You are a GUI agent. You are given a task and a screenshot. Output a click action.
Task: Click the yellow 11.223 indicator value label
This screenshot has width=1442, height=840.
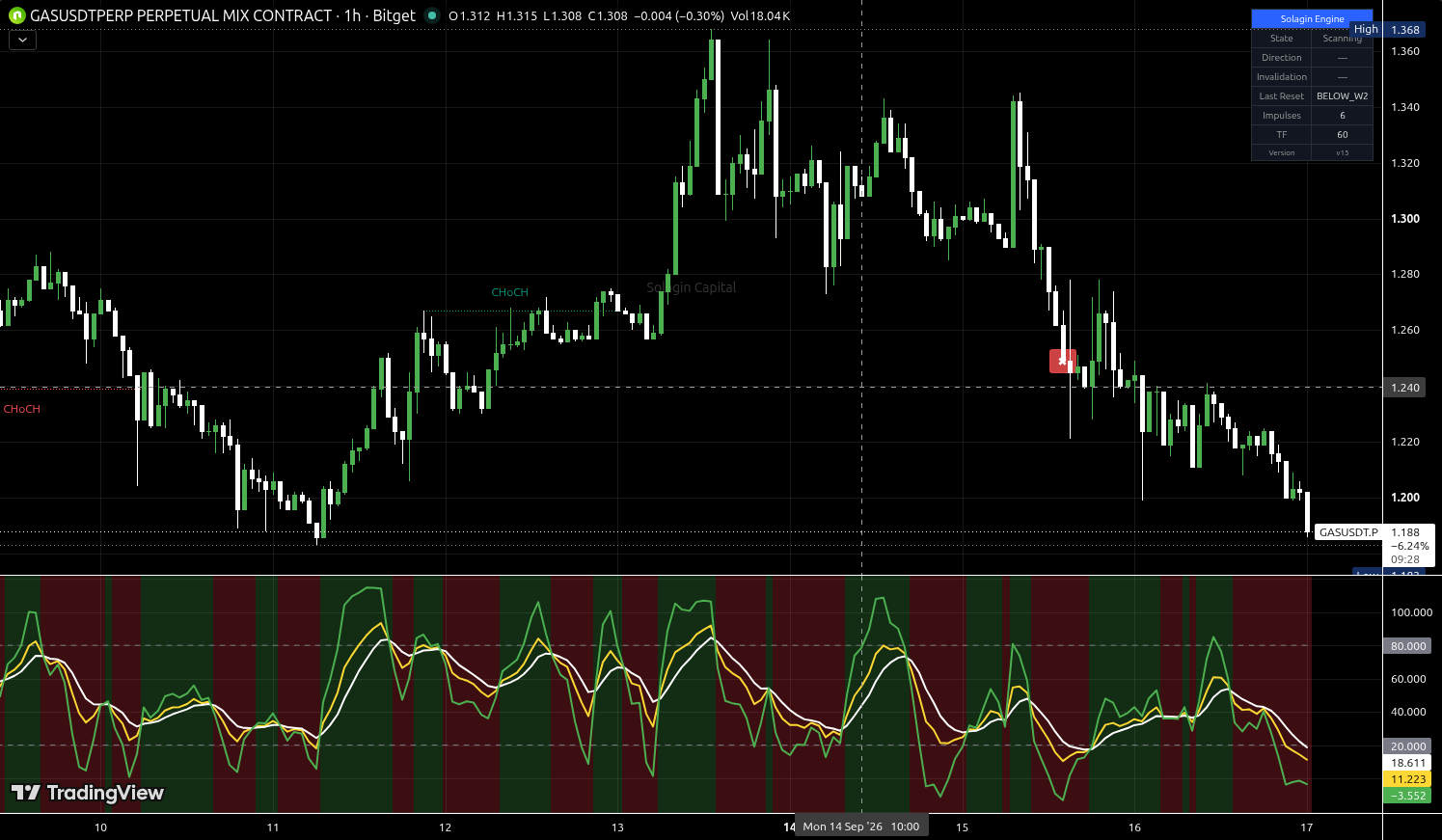click(x=1408, y=779)
